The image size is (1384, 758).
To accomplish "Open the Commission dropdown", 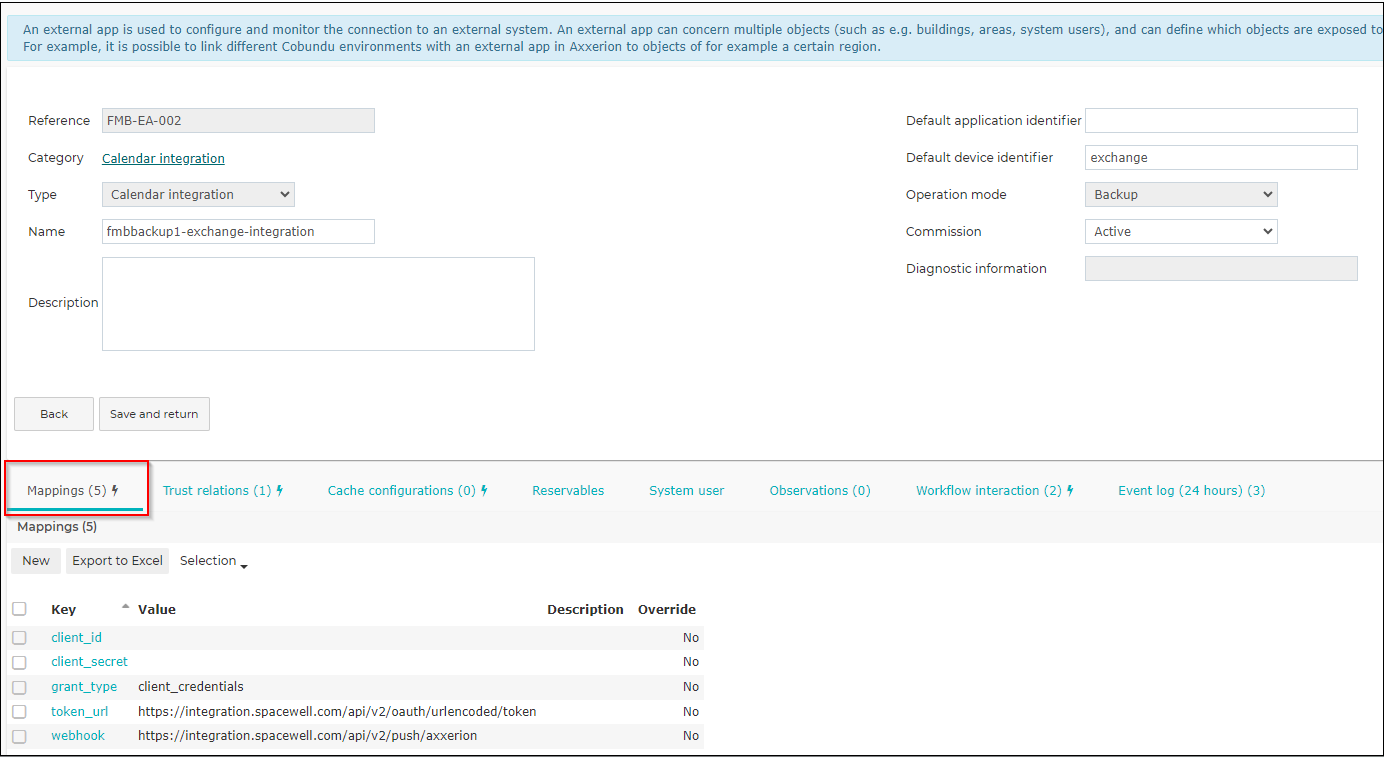I will tap(1181, 231).
